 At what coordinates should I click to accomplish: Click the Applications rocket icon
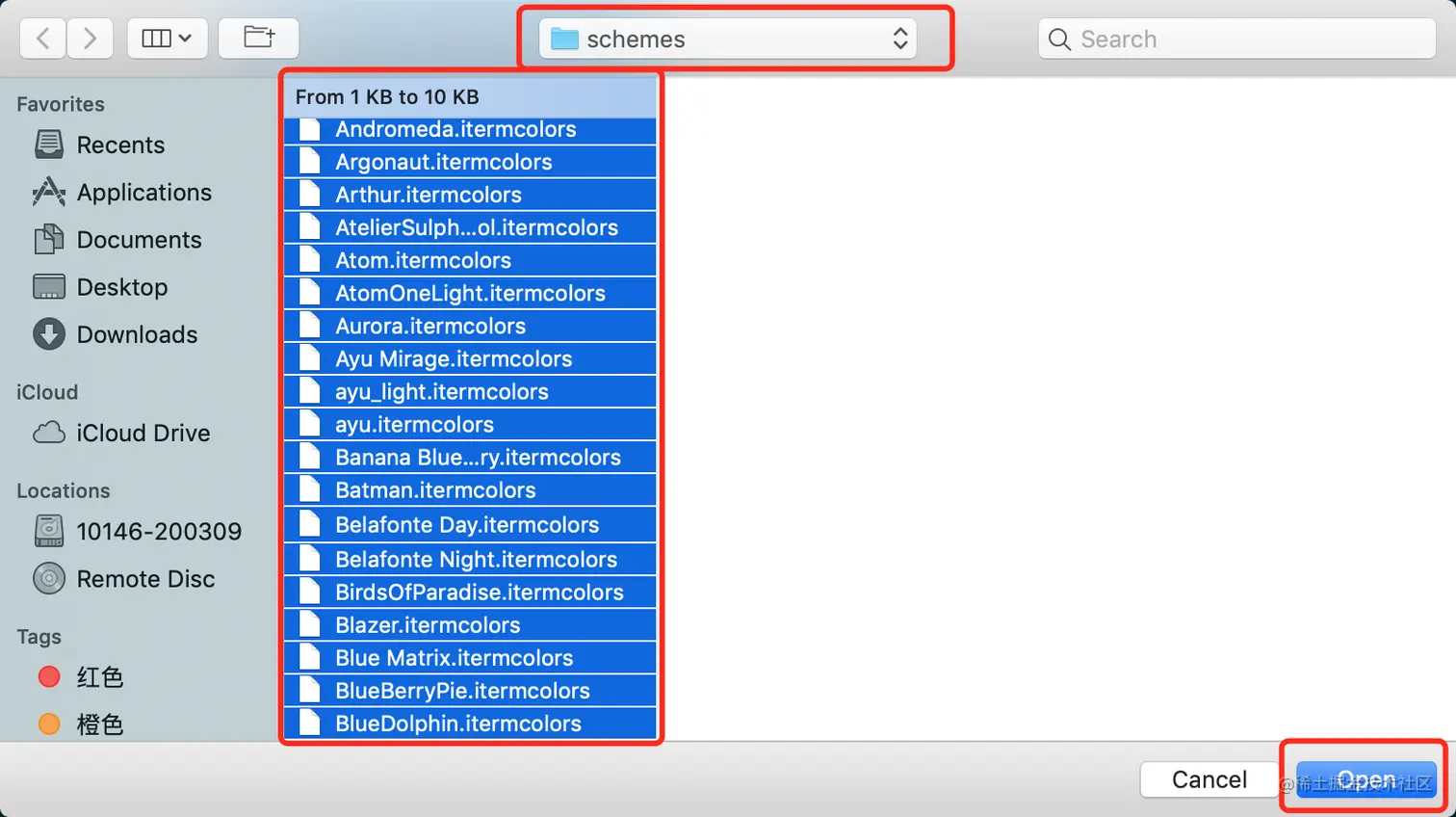[49, 192]
